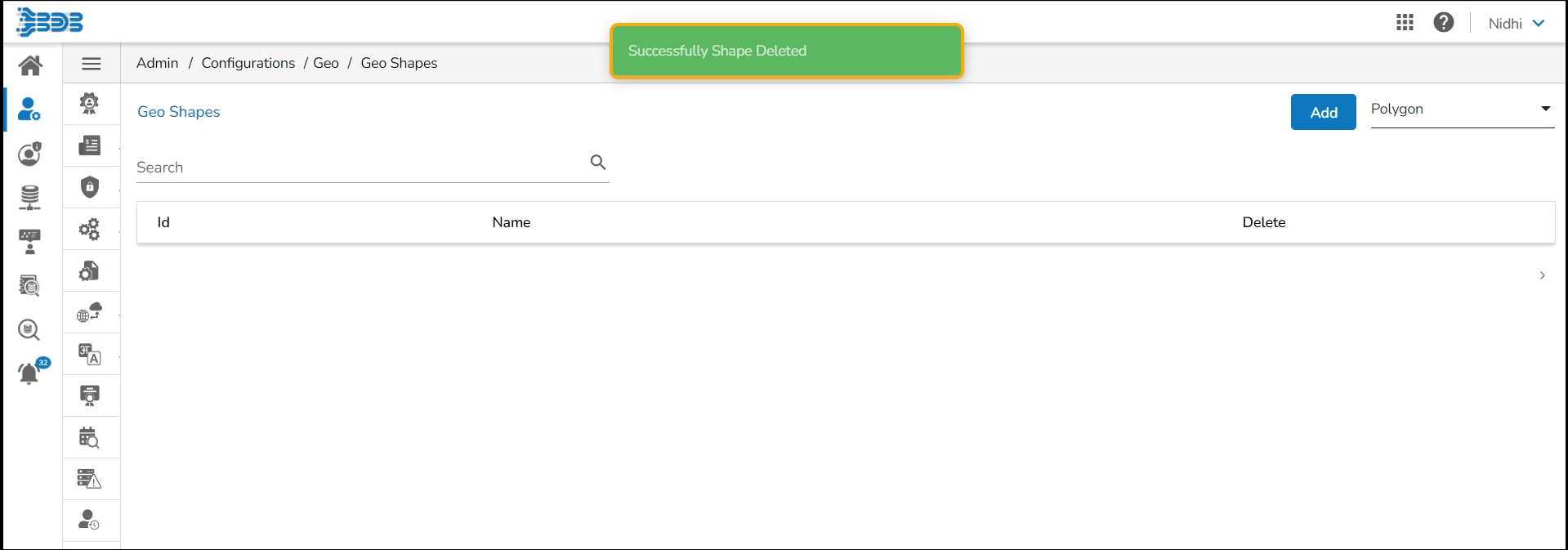1568x550 pixels.
Task: Click the BDB logo
Action: [x=50, y=22]
